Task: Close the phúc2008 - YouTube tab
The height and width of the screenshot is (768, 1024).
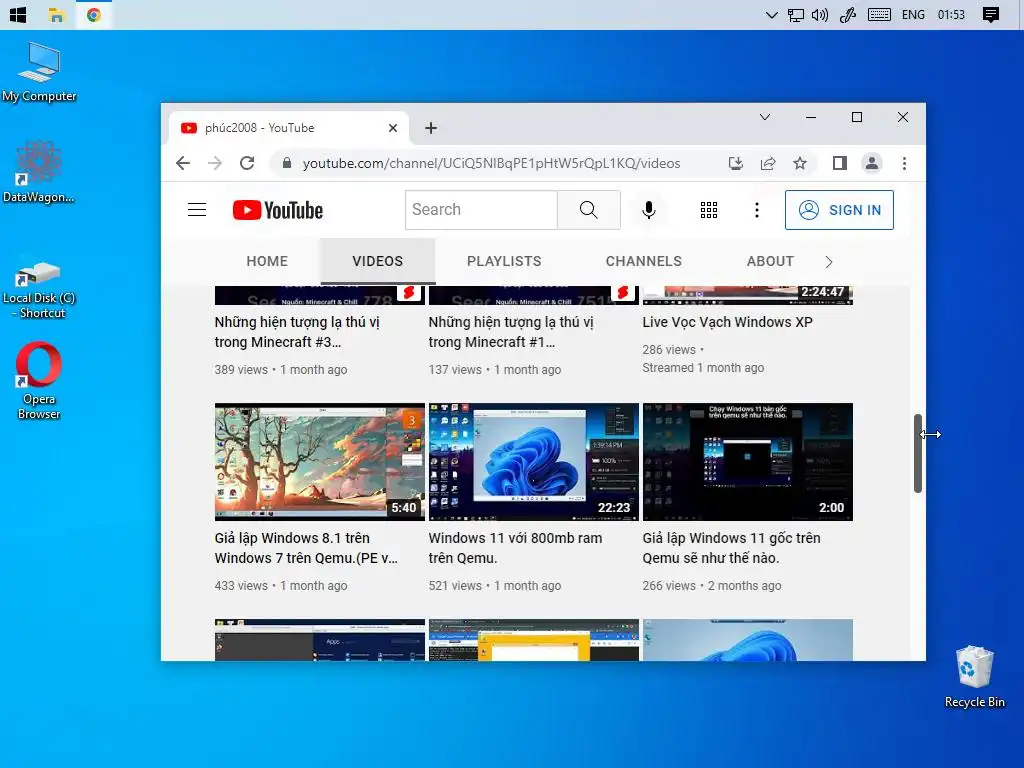Action: point(392,128)
